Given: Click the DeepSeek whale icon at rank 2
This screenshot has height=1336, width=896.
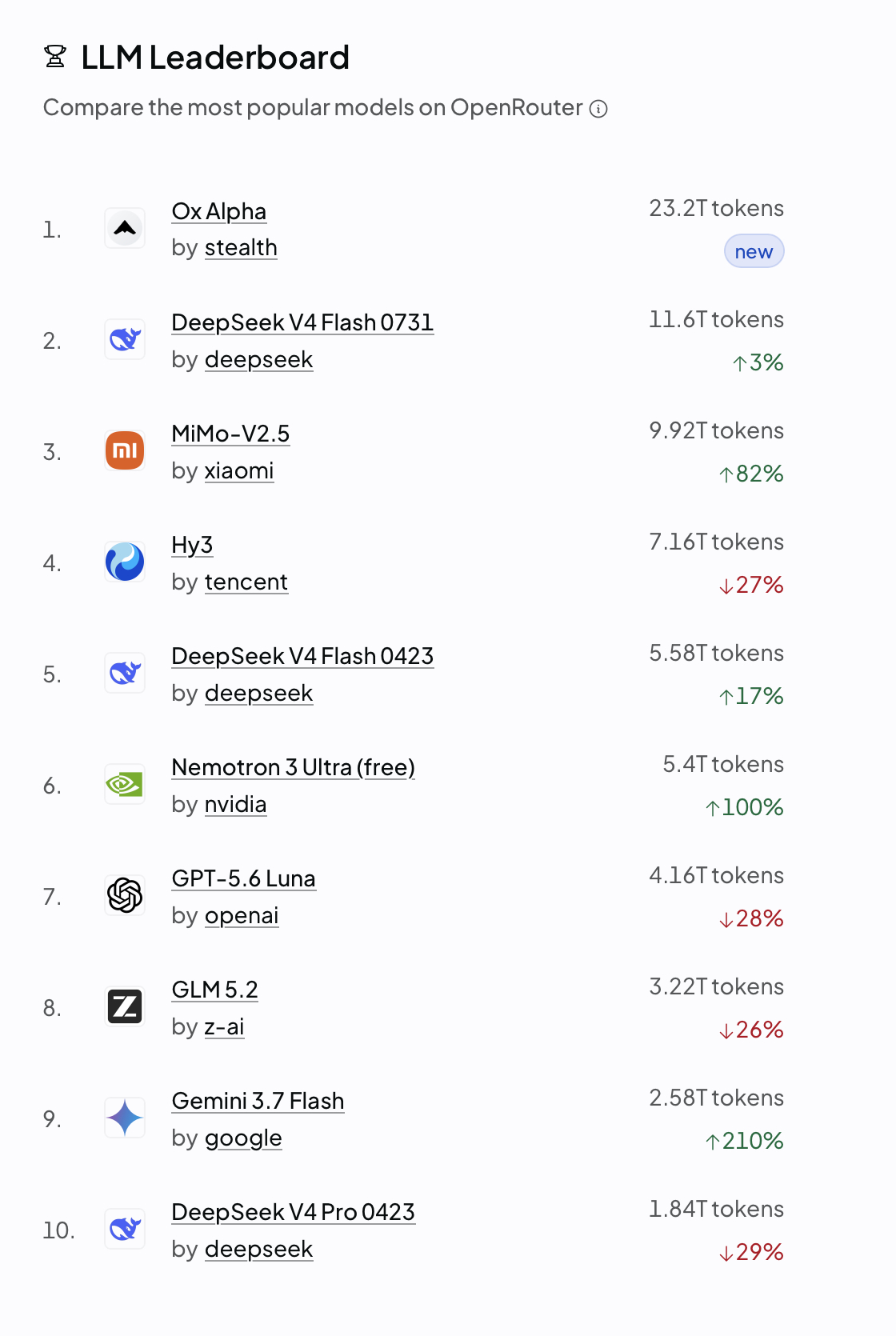Looking at the screenshot, I should point(125,340).
